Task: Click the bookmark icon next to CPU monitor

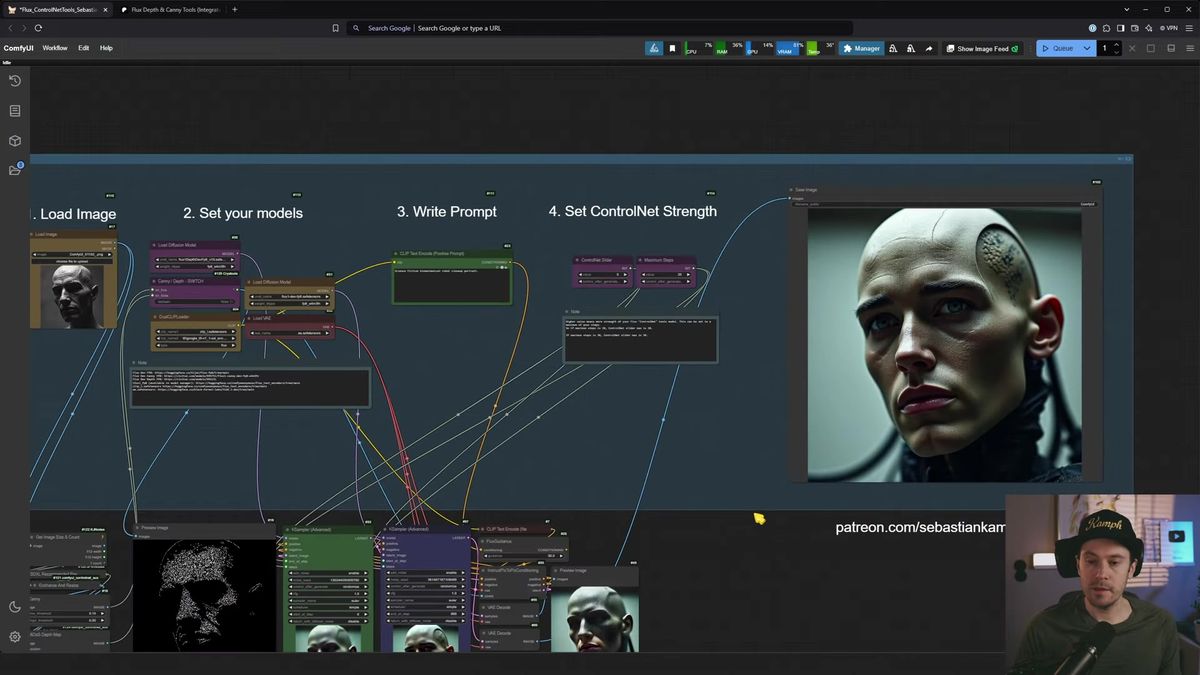Action: pyautogui.click(x=673, y=48)
